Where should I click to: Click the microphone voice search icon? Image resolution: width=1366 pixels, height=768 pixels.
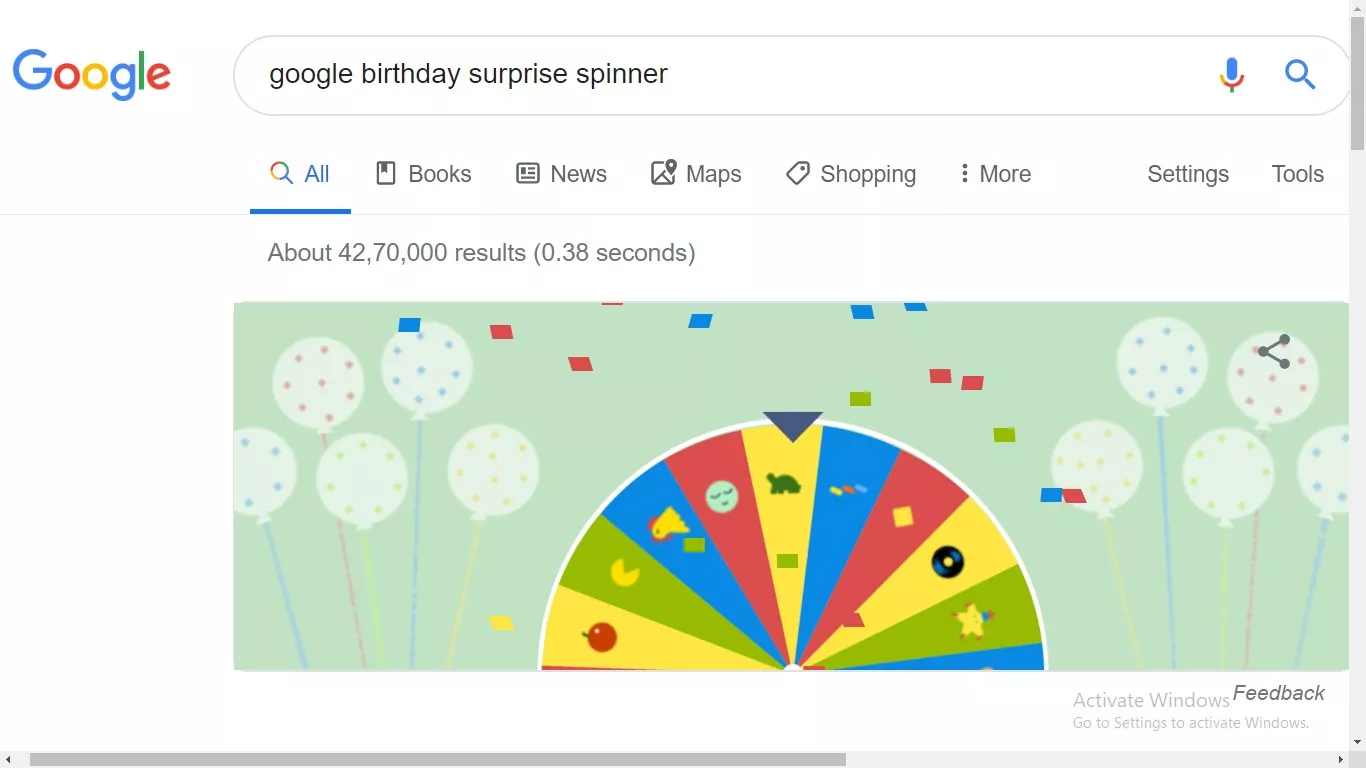click(1232, 75)
